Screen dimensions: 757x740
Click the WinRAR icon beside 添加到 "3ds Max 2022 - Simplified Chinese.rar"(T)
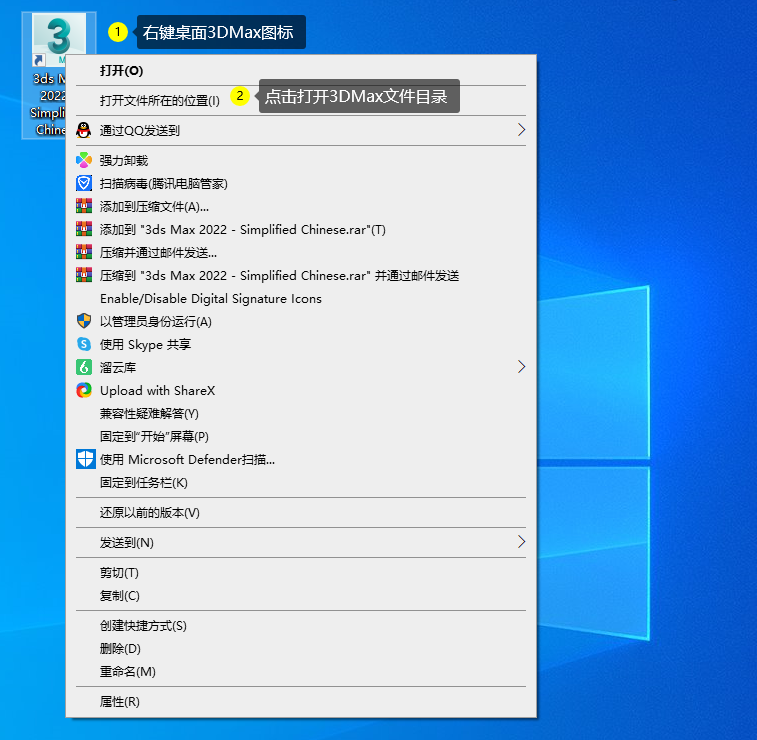84,229
